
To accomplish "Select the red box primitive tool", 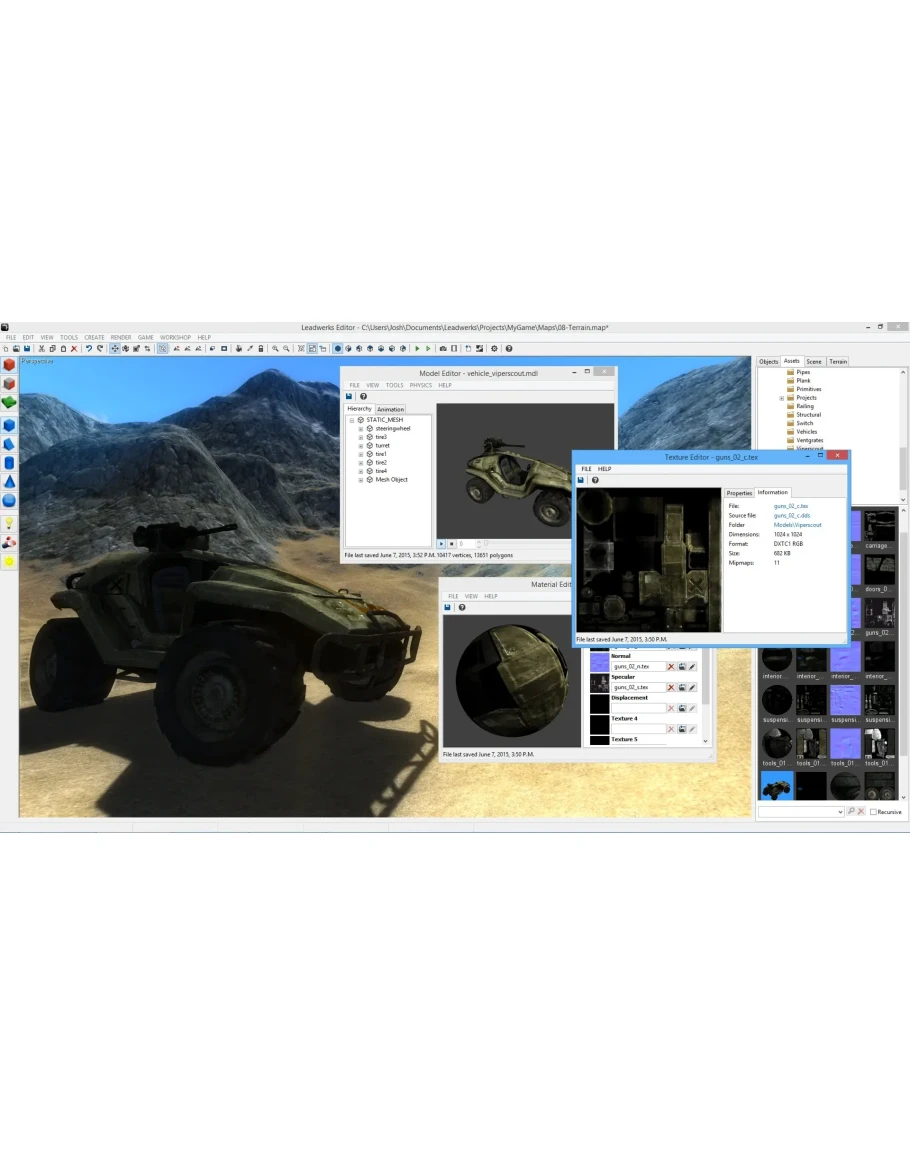I will (x=9, y=365).
